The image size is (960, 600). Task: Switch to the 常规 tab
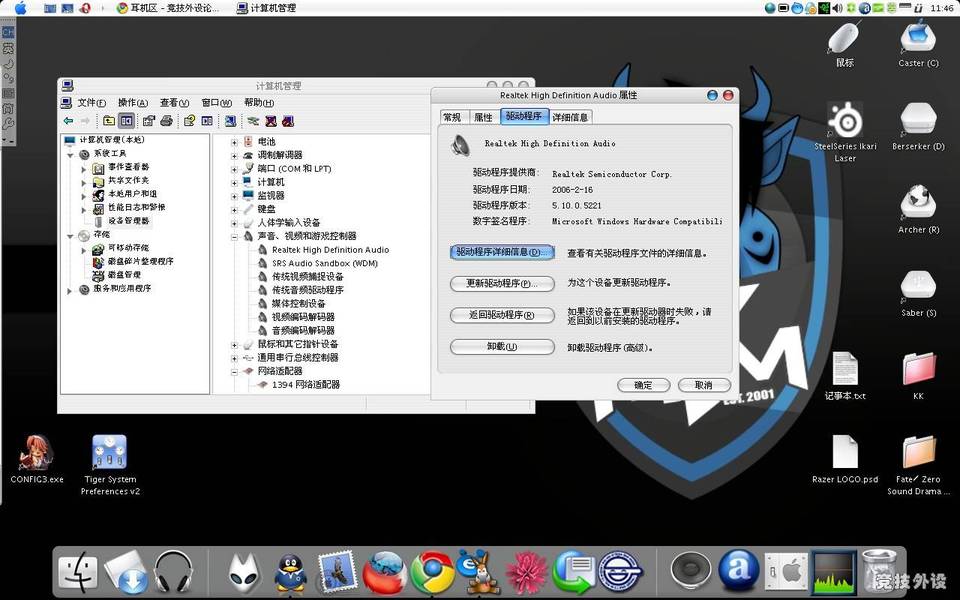(452, 117)
